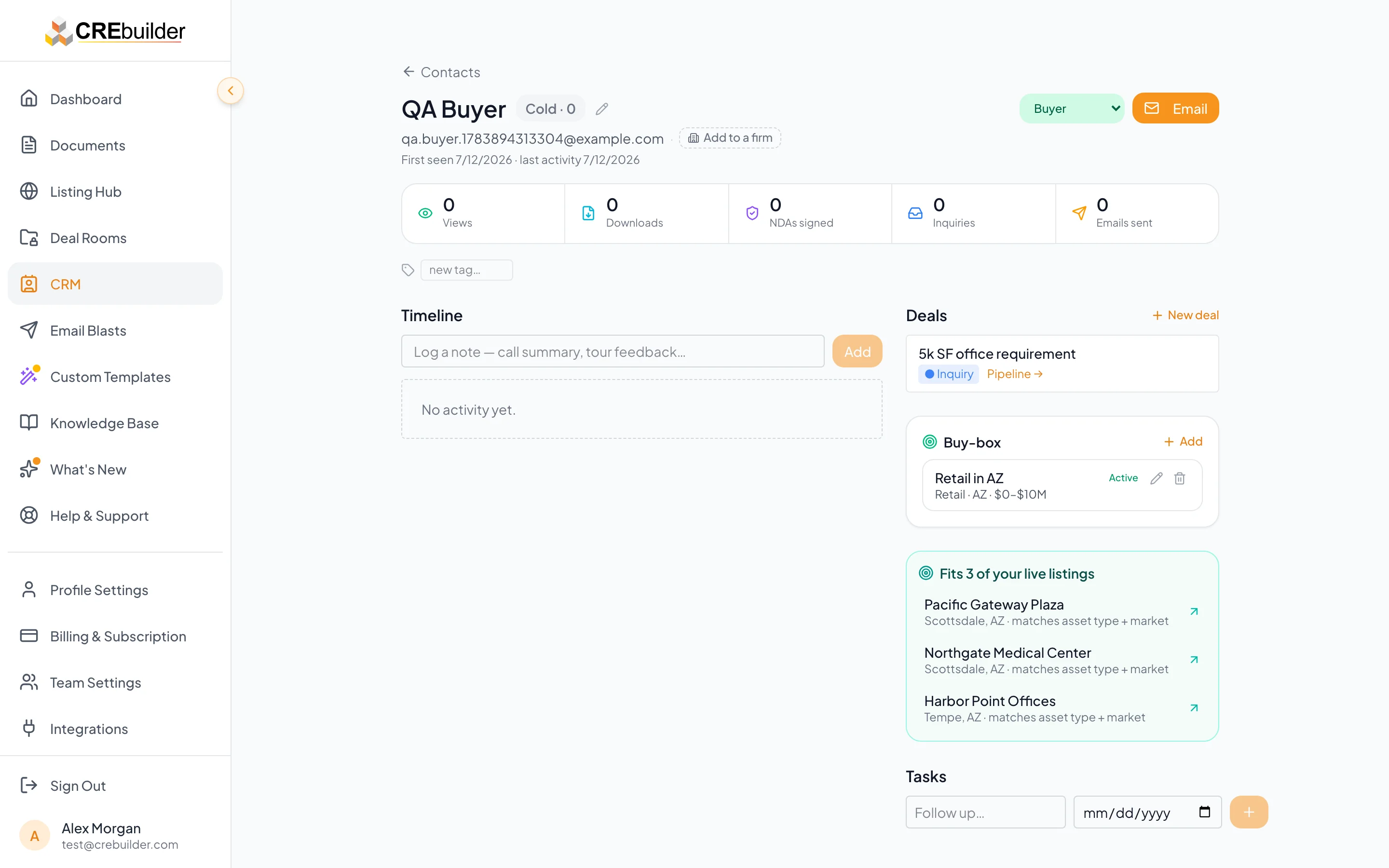The image size is (1389, 868).
Task: Focus the Log a note field
Action: click(613, 352)
